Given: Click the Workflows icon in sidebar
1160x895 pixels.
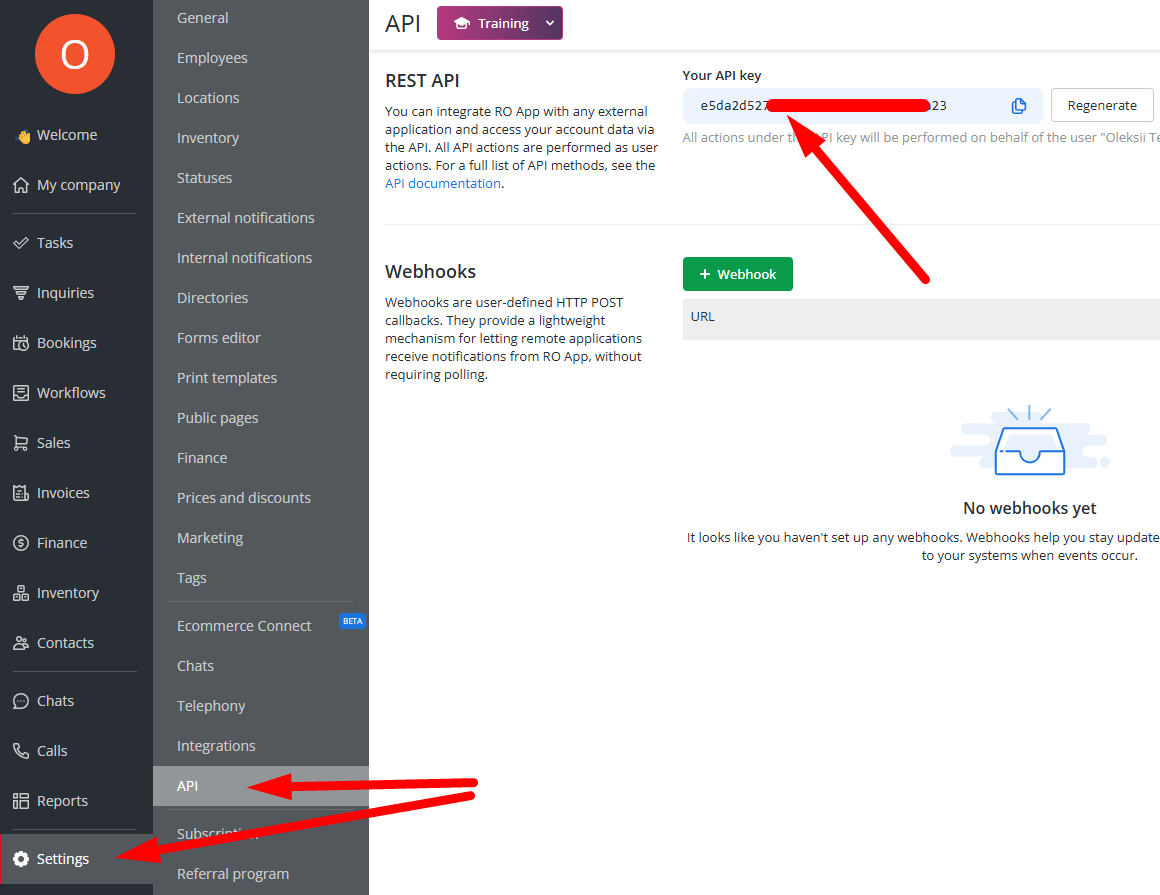Looking at the screenshot, I should 20,393.
